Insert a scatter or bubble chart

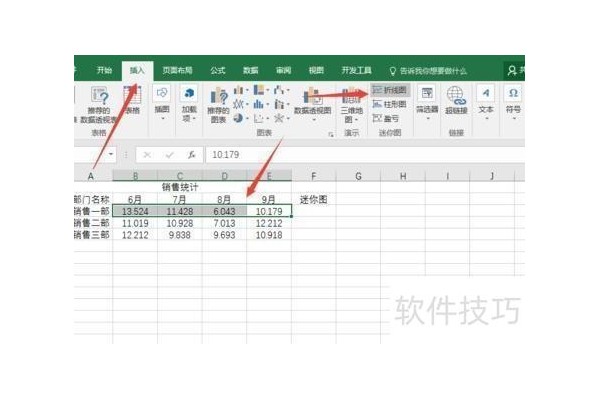point(261,118)
